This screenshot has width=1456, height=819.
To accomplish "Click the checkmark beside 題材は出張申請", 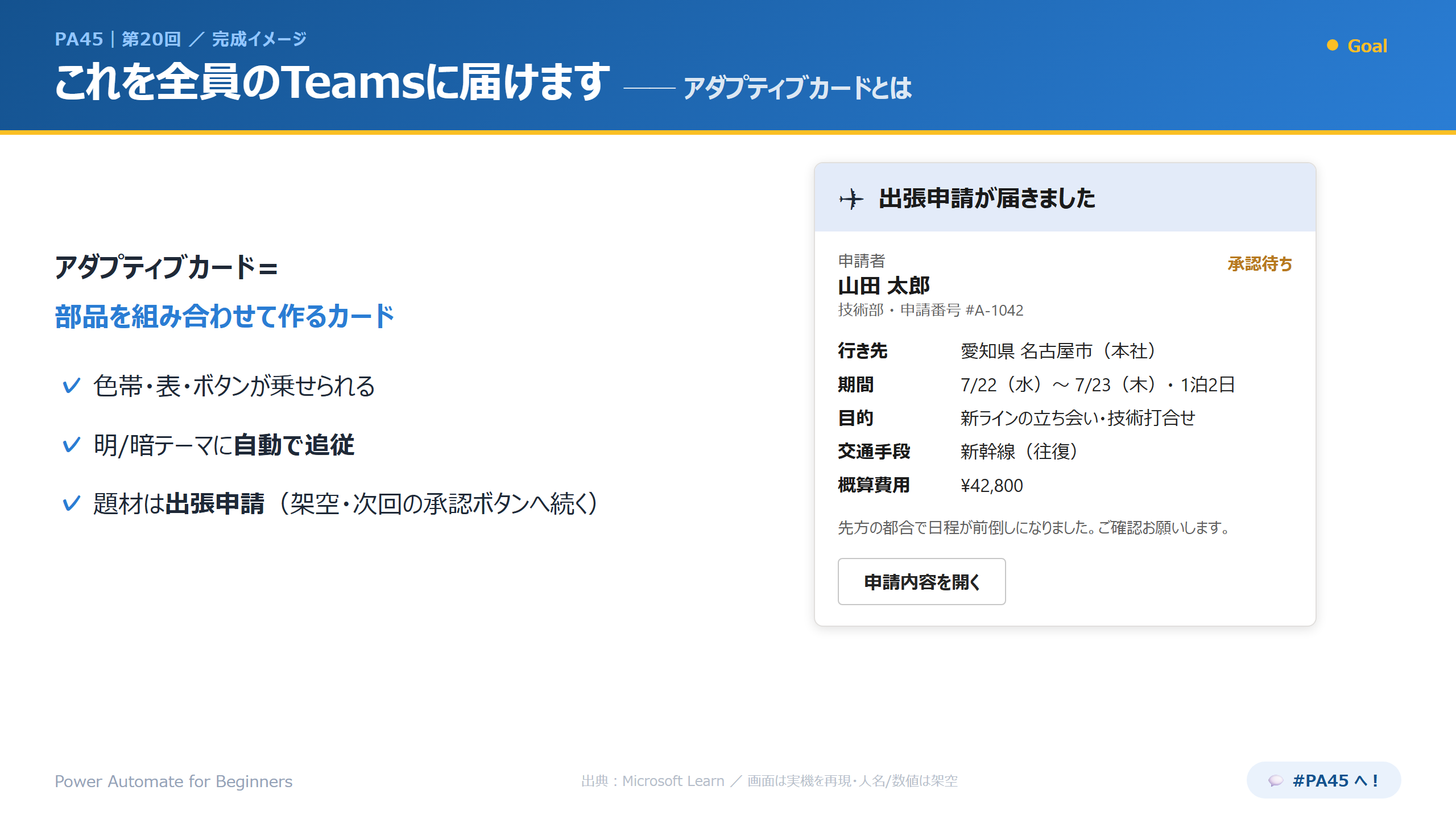I will tap(71, 503).
